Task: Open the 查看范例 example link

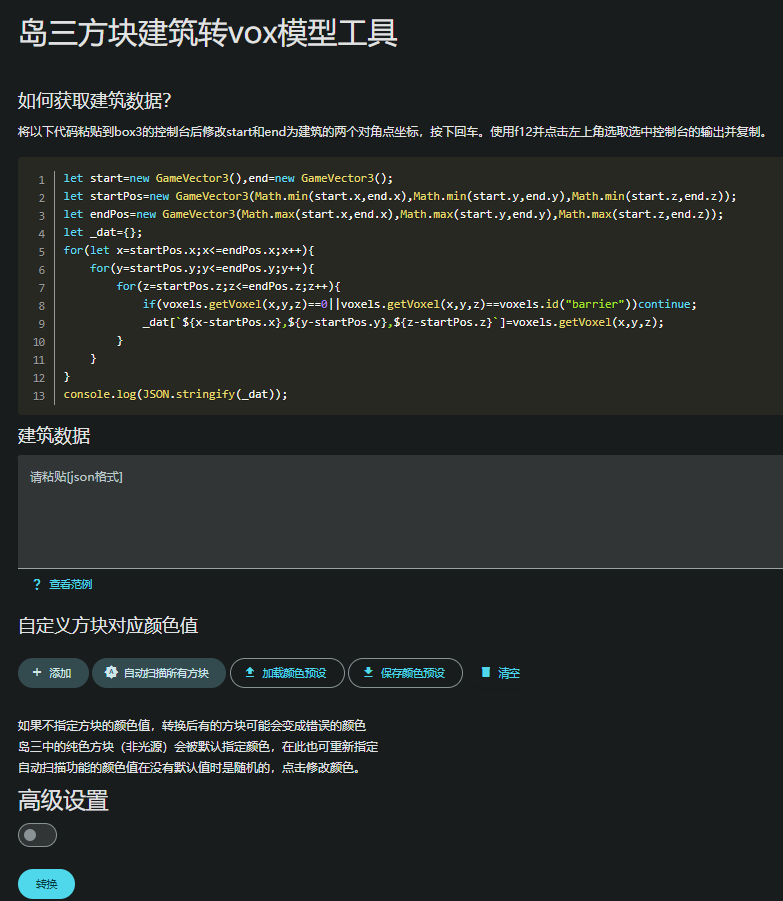Action: tap(70, 584)
